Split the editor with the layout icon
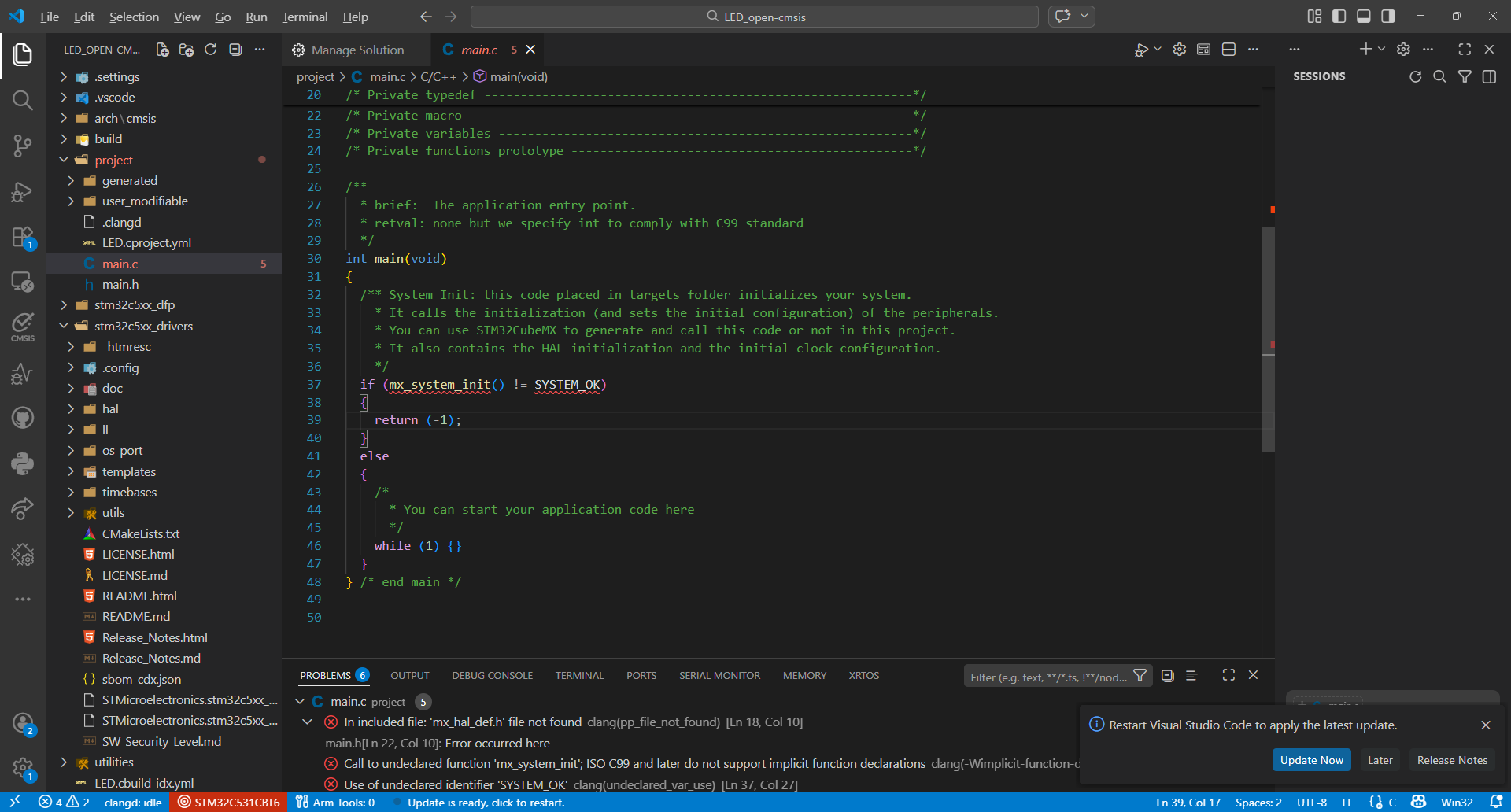 click(1228, 50)
